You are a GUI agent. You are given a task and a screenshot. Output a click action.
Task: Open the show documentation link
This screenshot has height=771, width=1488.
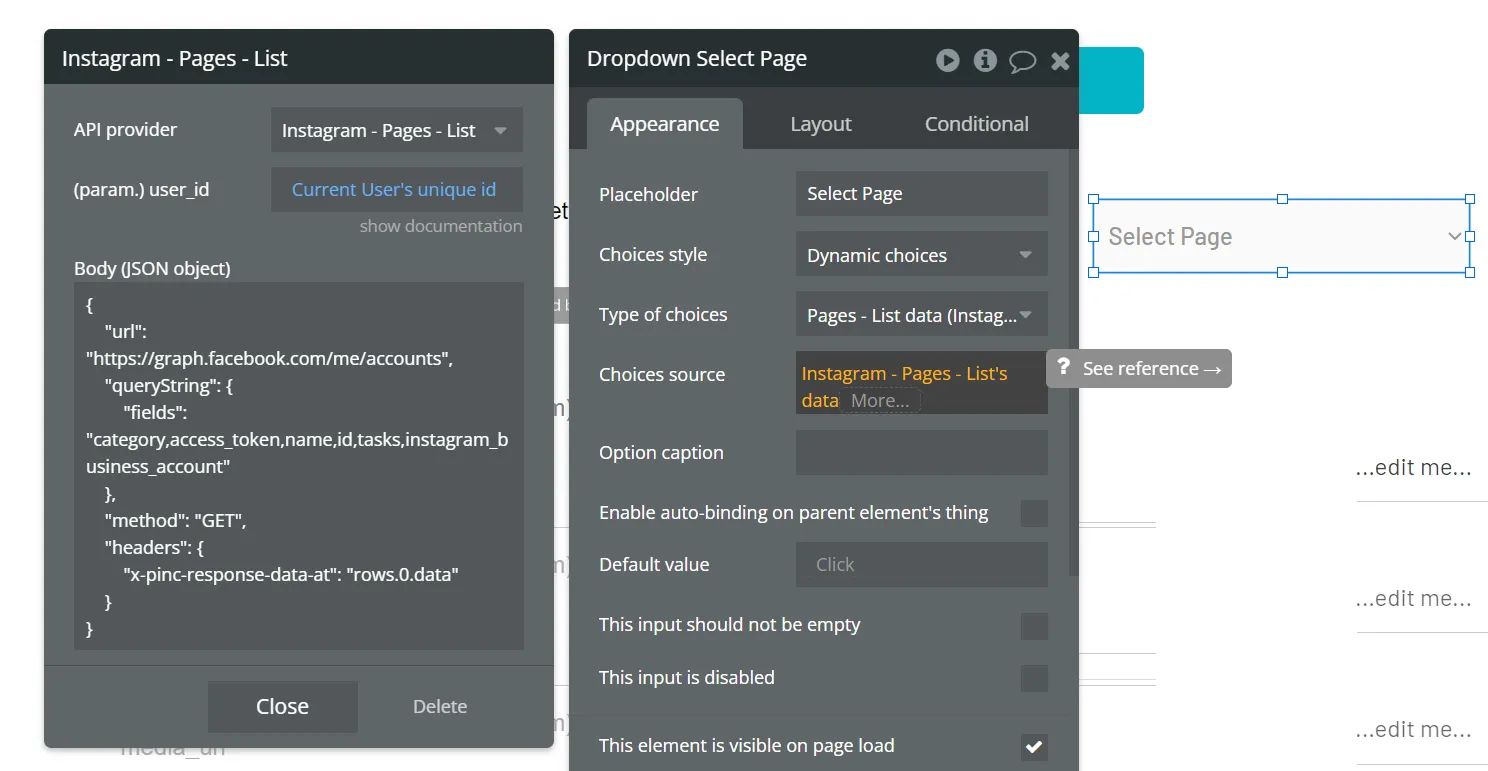tap(441, 226)
